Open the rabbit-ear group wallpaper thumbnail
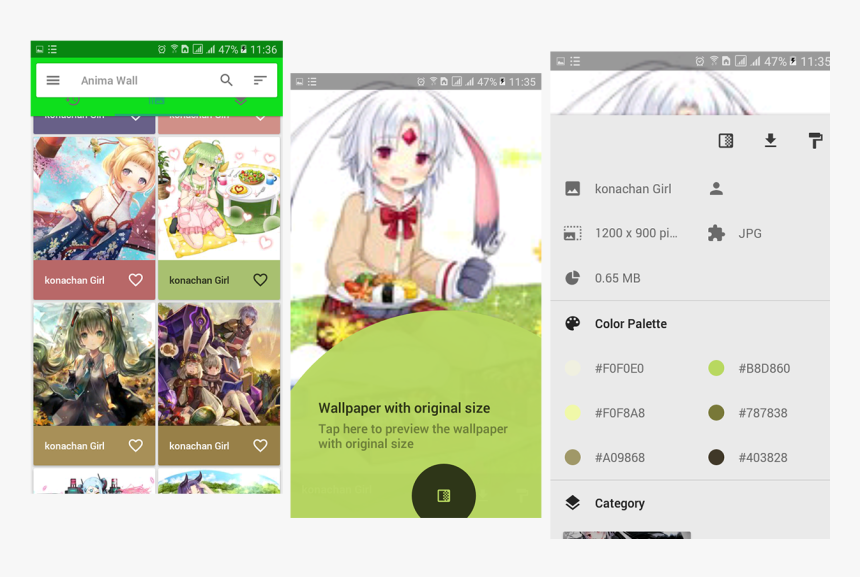Screen dimensions: 860x577 click(x=219, y=364)
